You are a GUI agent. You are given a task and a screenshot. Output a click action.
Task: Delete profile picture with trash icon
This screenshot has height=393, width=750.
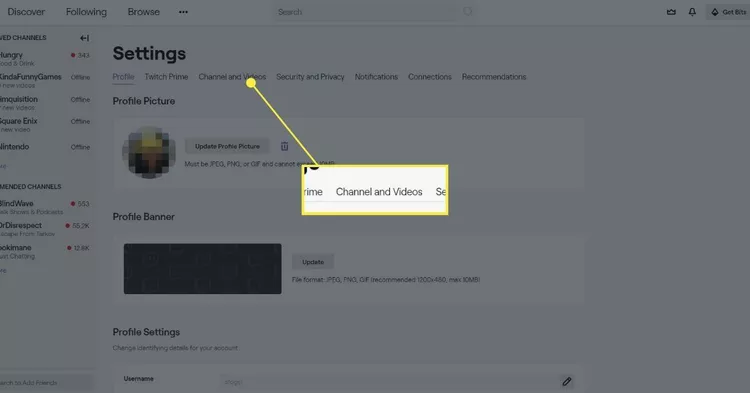(x=284, y=146)
